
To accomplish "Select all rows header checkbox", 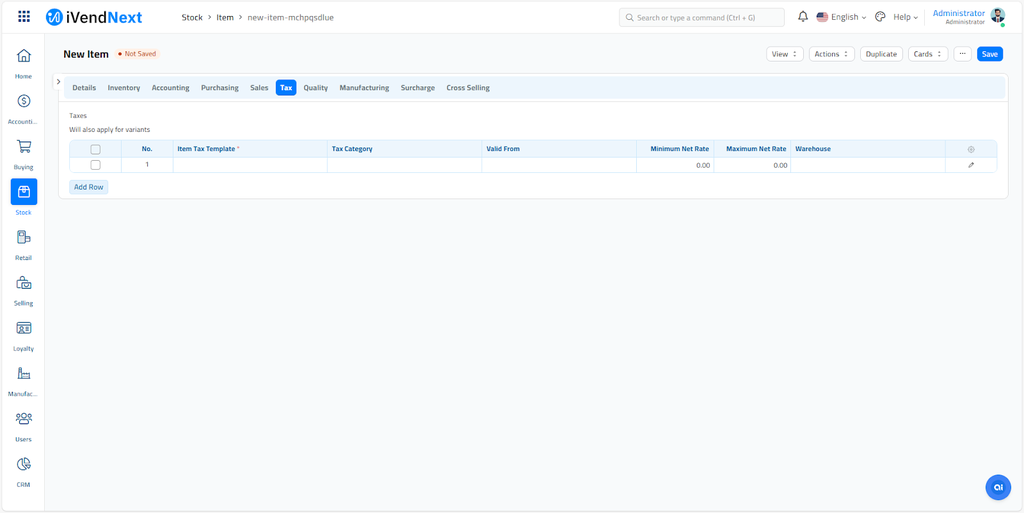I will pos(95,149).
